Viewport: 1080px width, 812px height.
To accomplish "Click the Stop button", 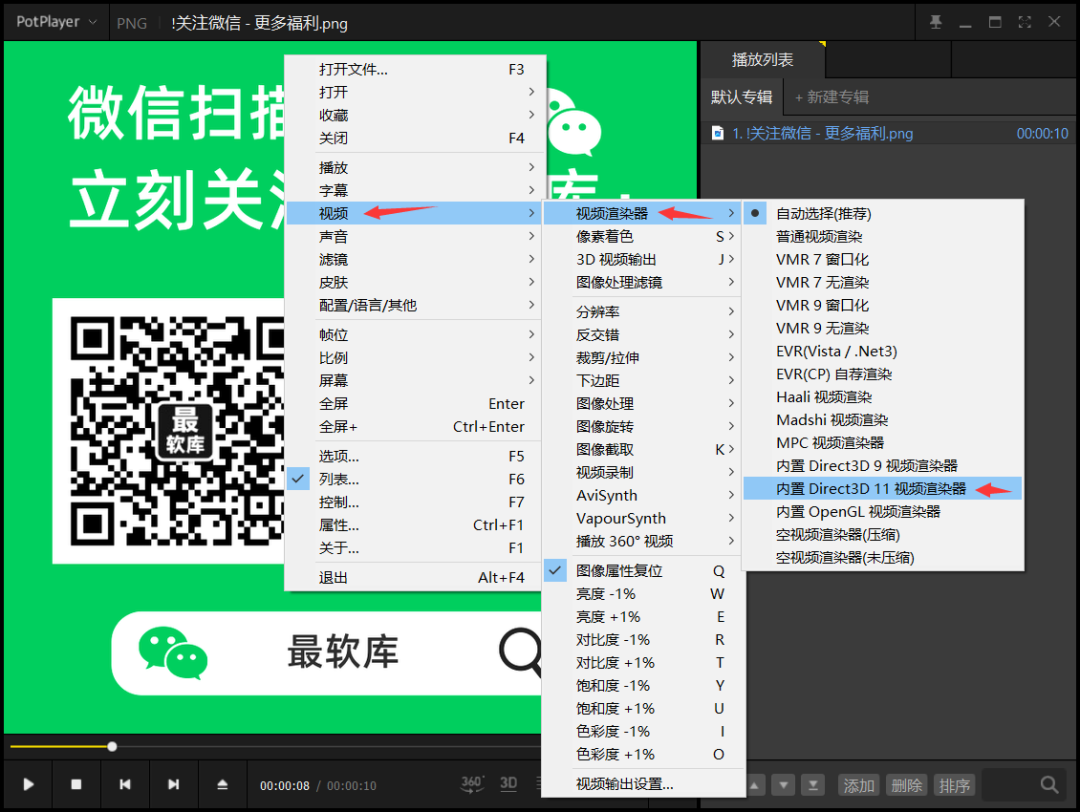I will click(76, 784).
